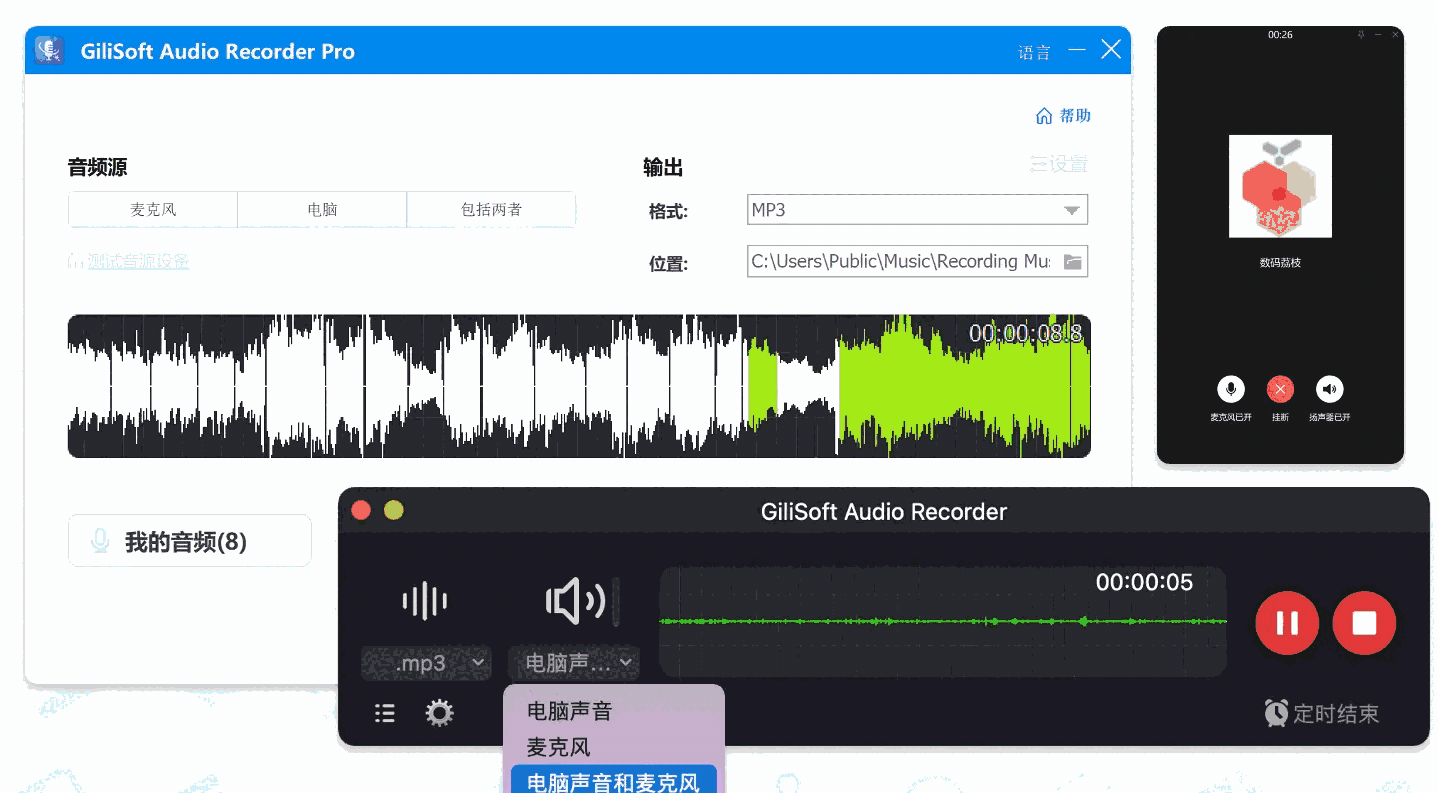Viewport: 1438px width, 793px height.
Task: Select the 麦克风 audio source tab
Action: (152, 209)
